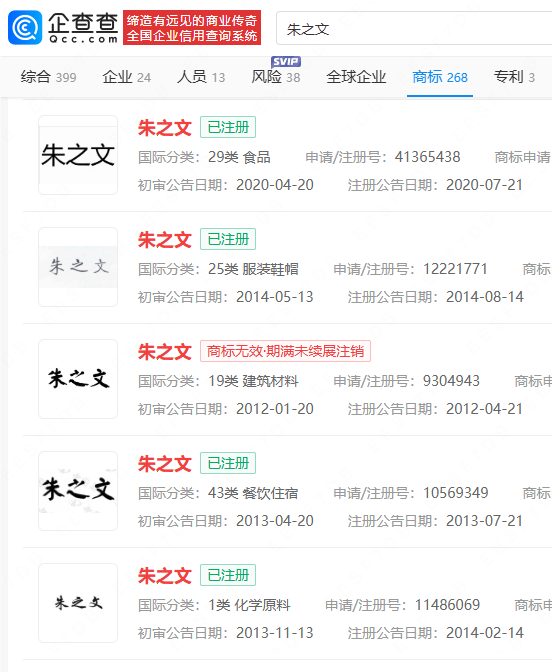Click 已注册 tag on 11486069 trademark
The width and height of the screenshot is (552, 672).
click(x=228, y=575)
